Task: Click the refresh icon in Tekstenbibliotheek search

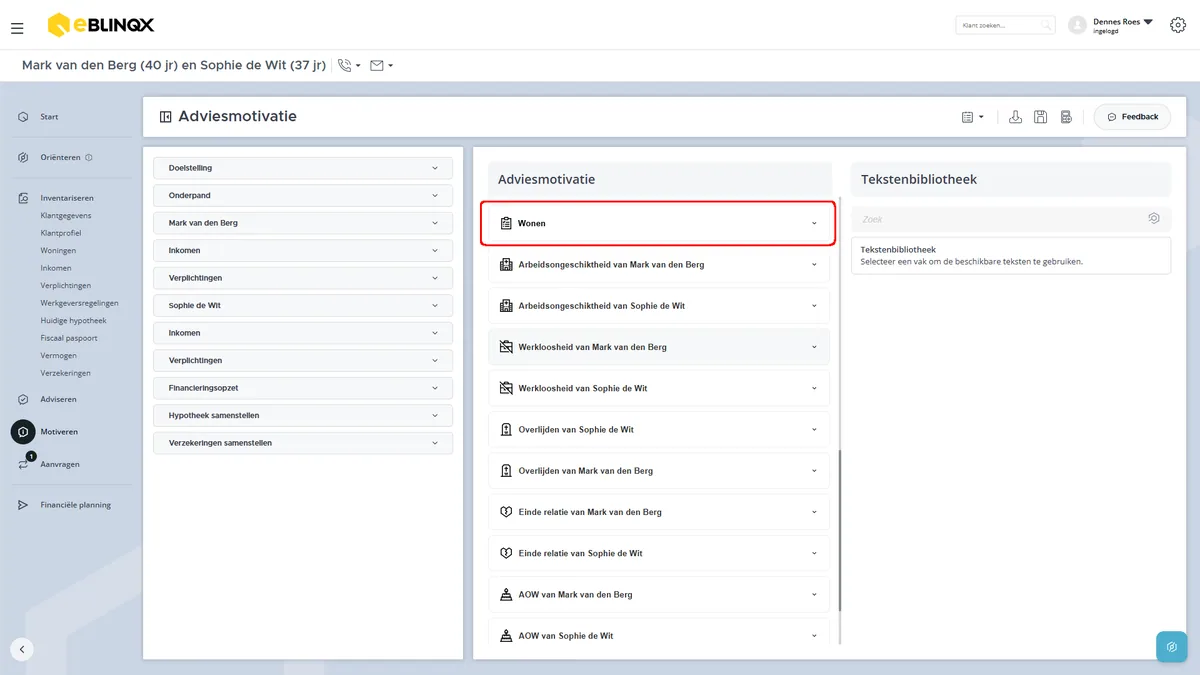Action: (x=1153, y=219)
